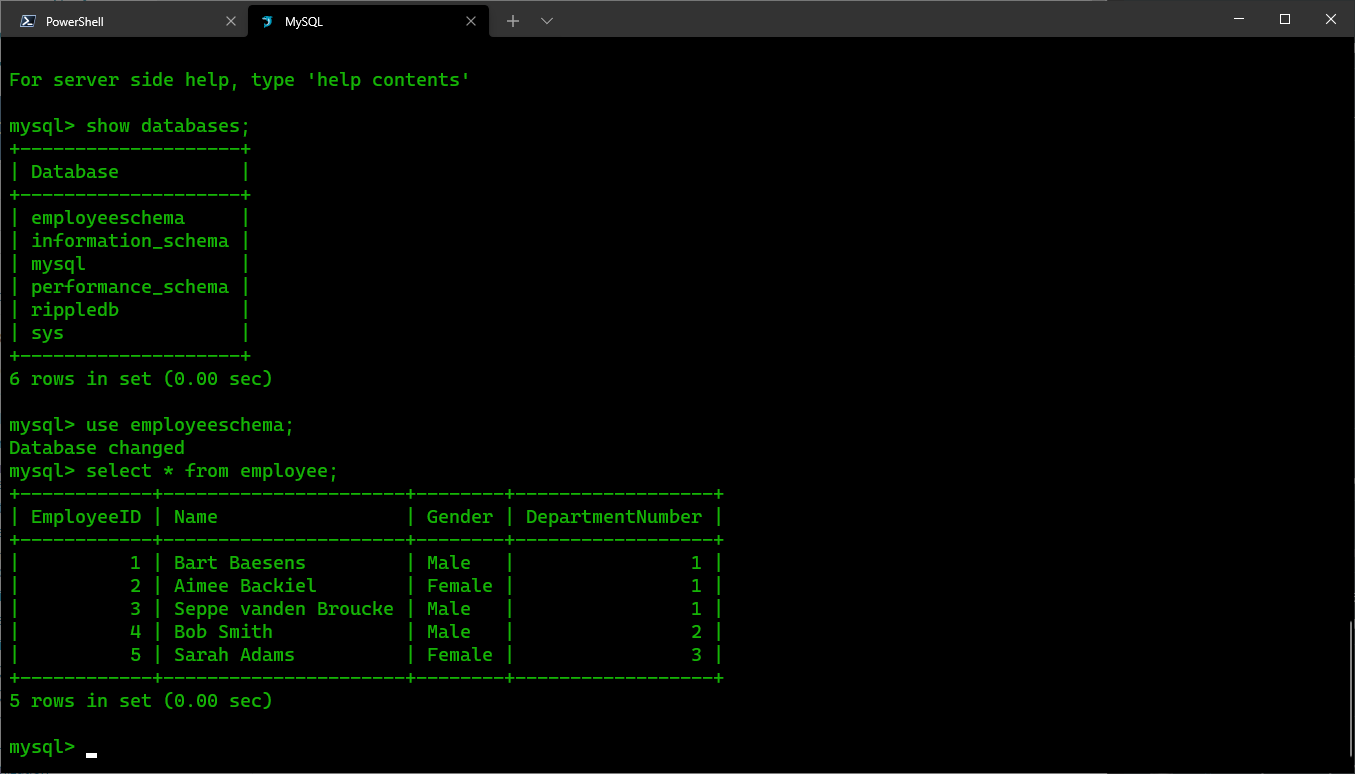Click the rippledb database name
Screen dimensions: 1355x774
75,309
